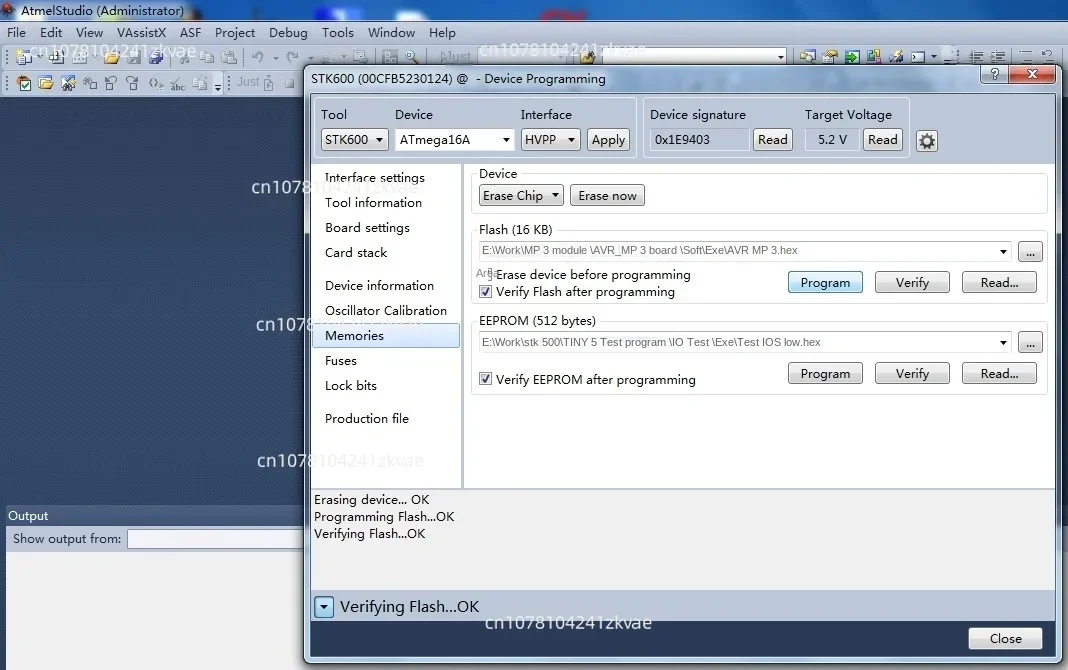
Task: Open the search combo box in main toolbar
Action: click(x=694, y=57)
